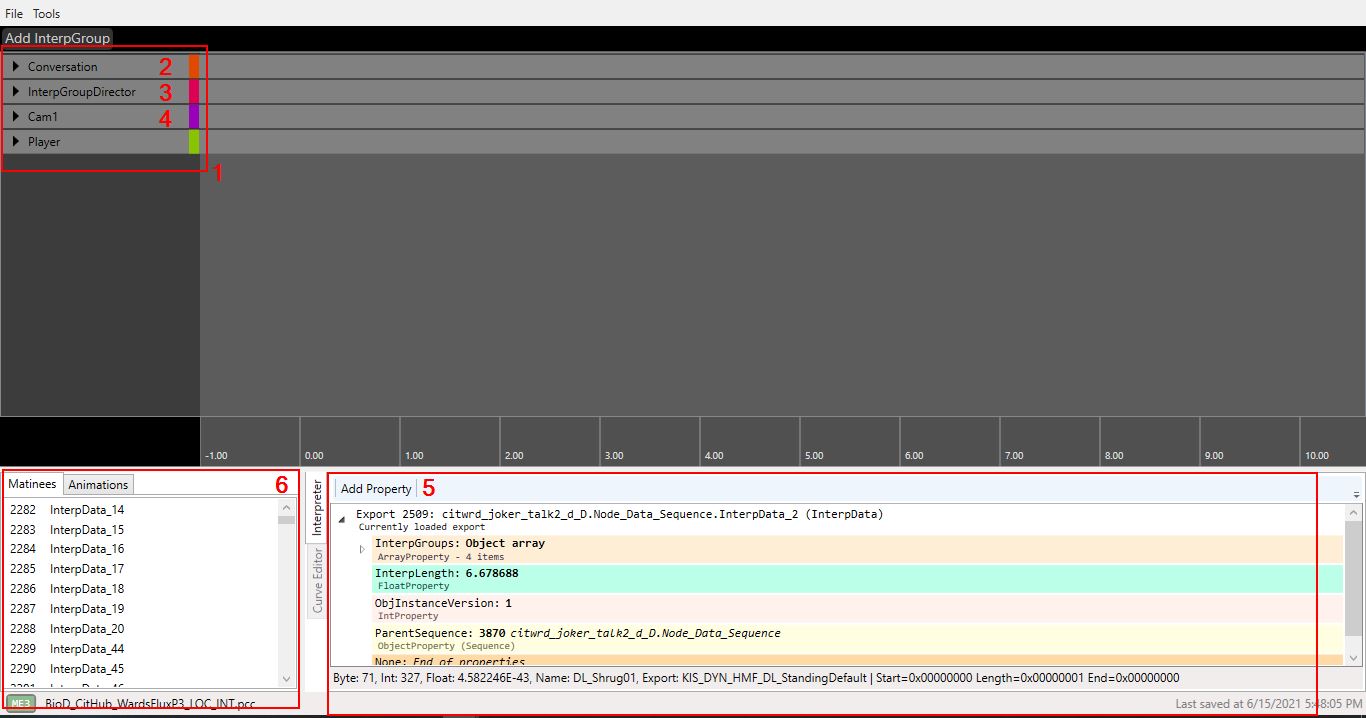
Task: Click the Byte 71 hex status text
Action: (756, 678)
